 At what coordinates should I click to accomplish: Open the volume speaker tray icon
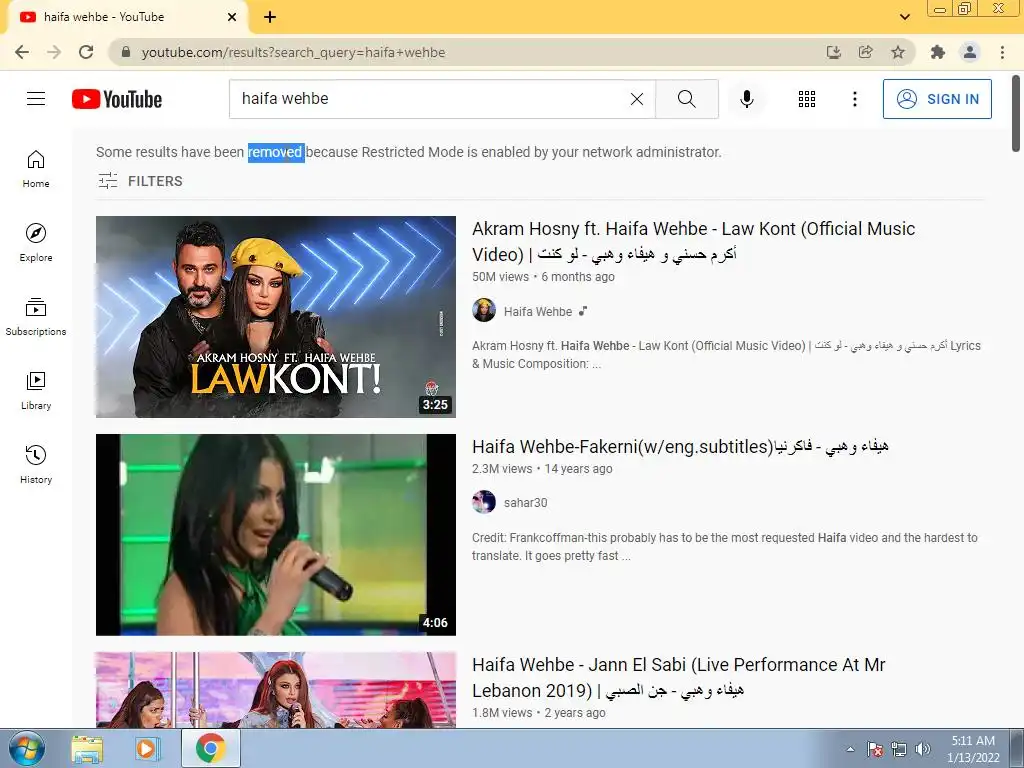click(923, 749)
